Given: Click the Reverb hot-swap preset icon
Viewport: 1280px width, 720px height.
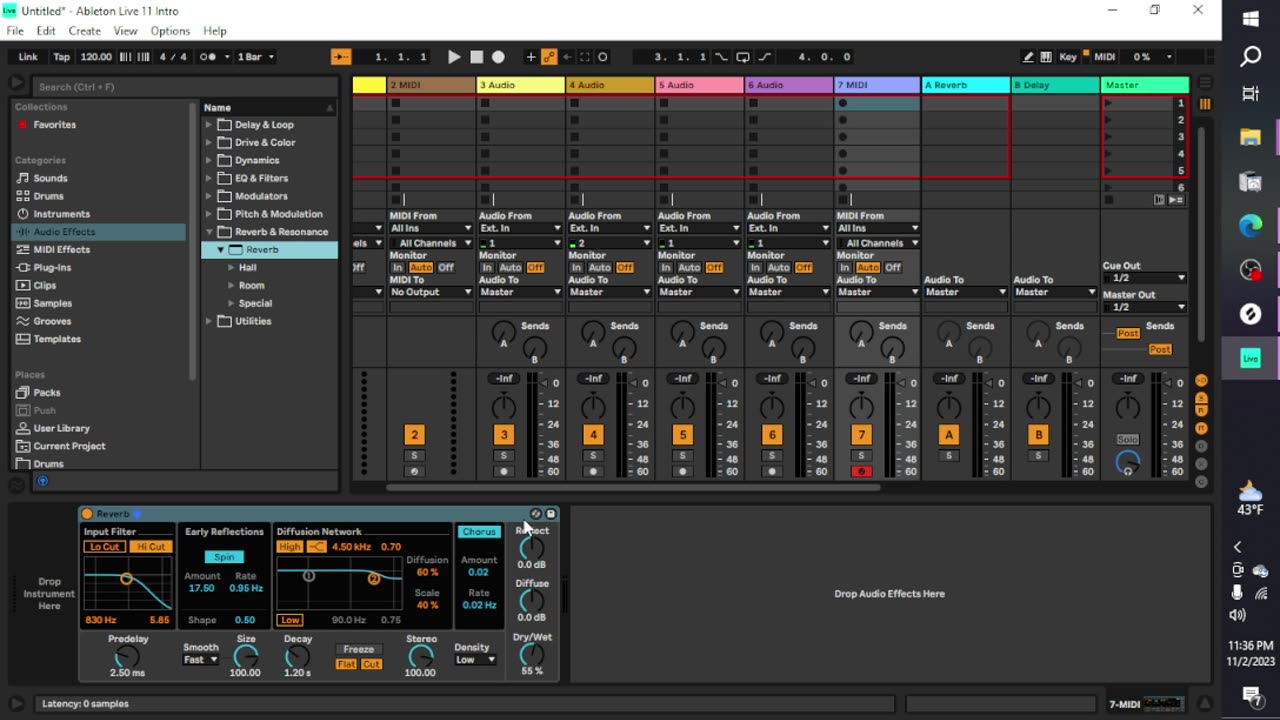Looking at the screenshot, I should [x=536, y=514].
